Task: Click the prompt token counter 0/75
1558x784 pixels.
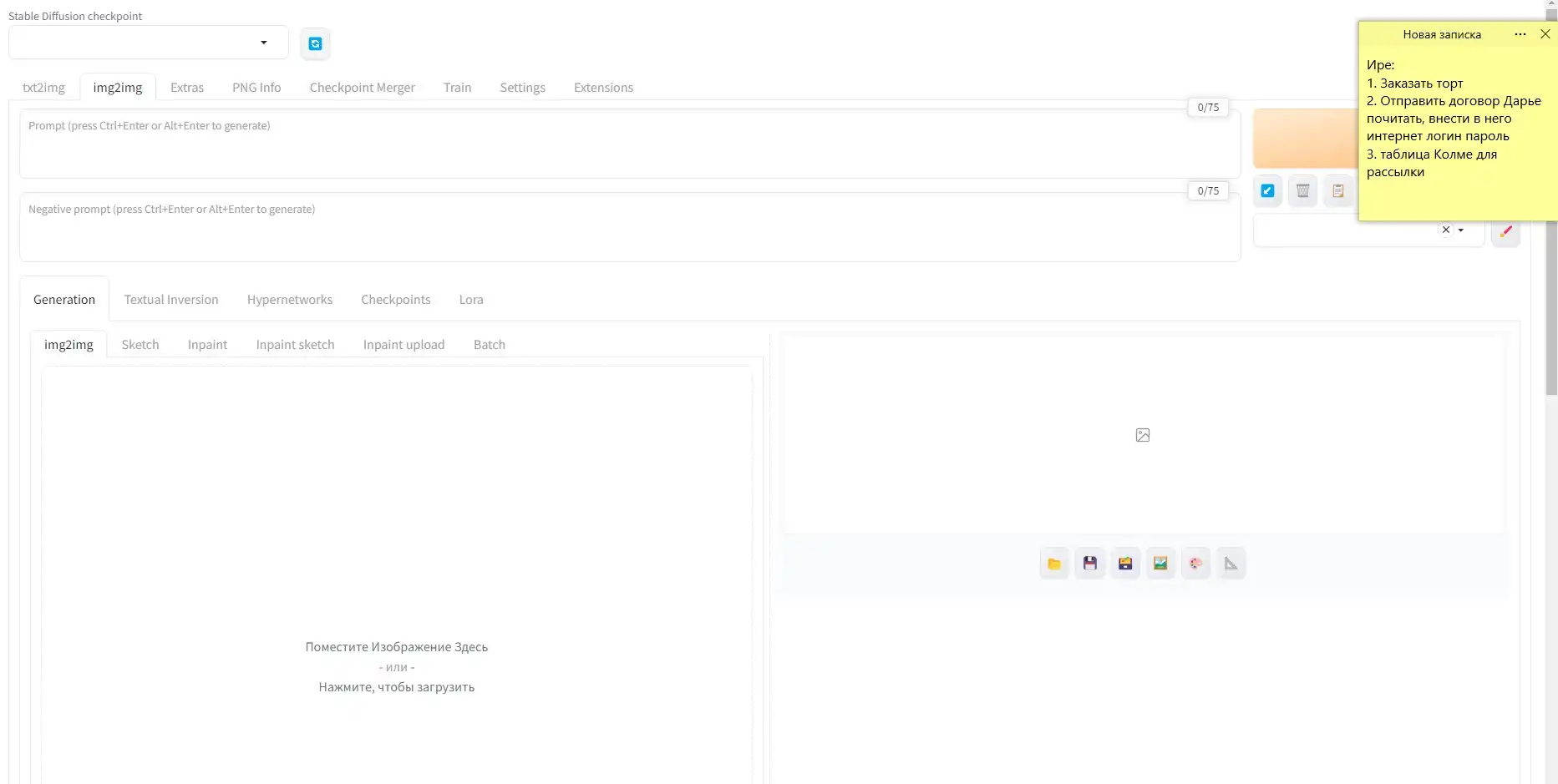Action: (1208, 107)
